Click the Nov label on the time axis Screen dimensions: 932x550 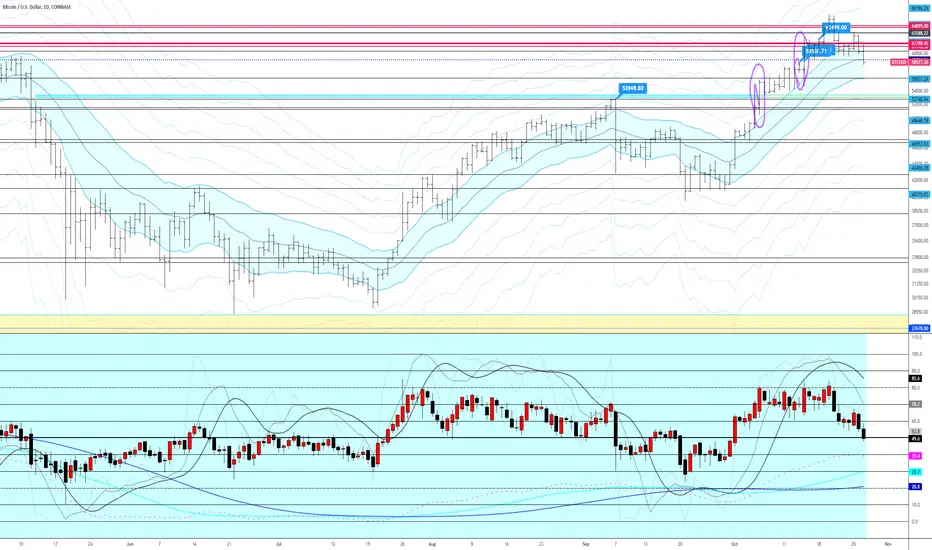coord(888,543)
